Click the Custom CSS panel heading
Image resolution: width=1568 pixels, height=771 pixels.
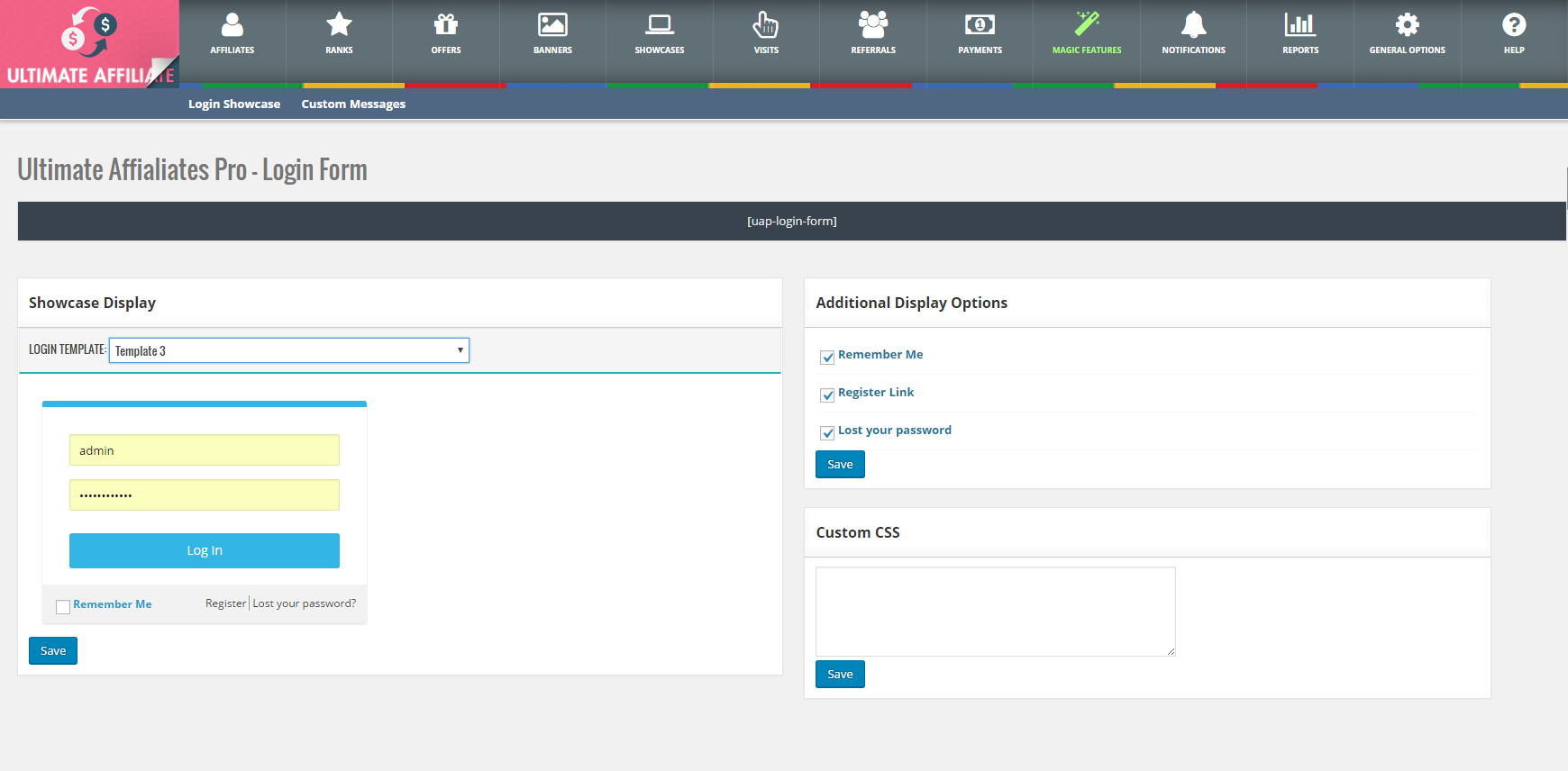[x=858, y=532]
